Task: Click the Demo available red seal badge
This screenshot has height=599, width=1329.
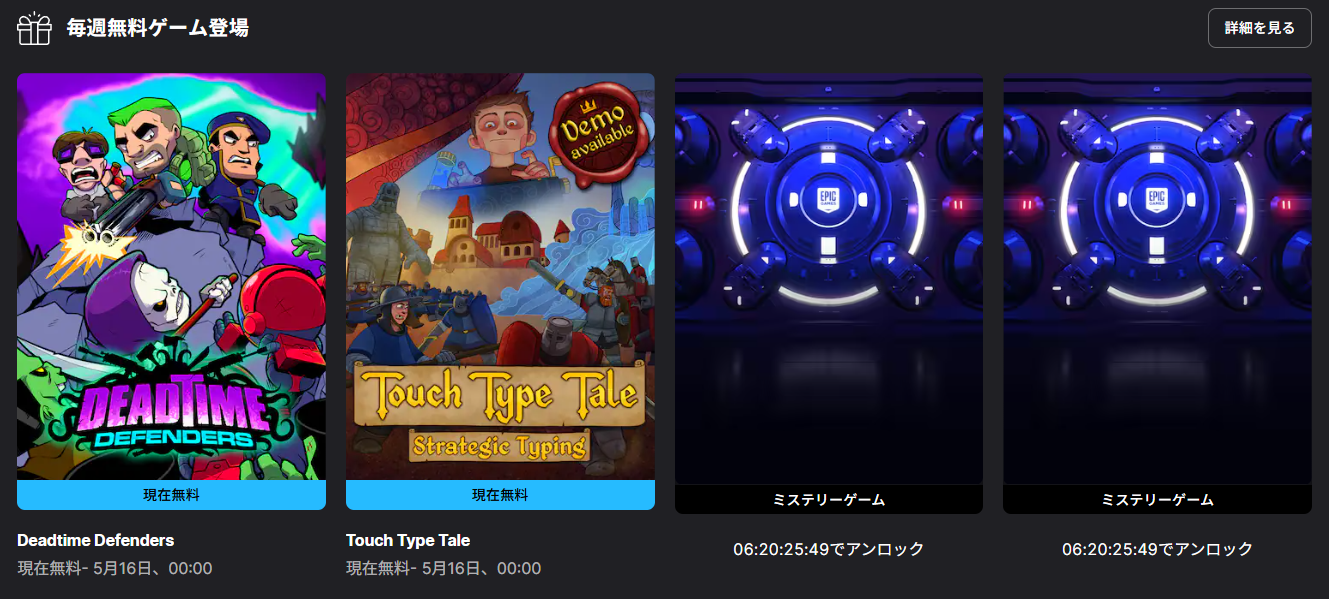Action: coord(597,132)
